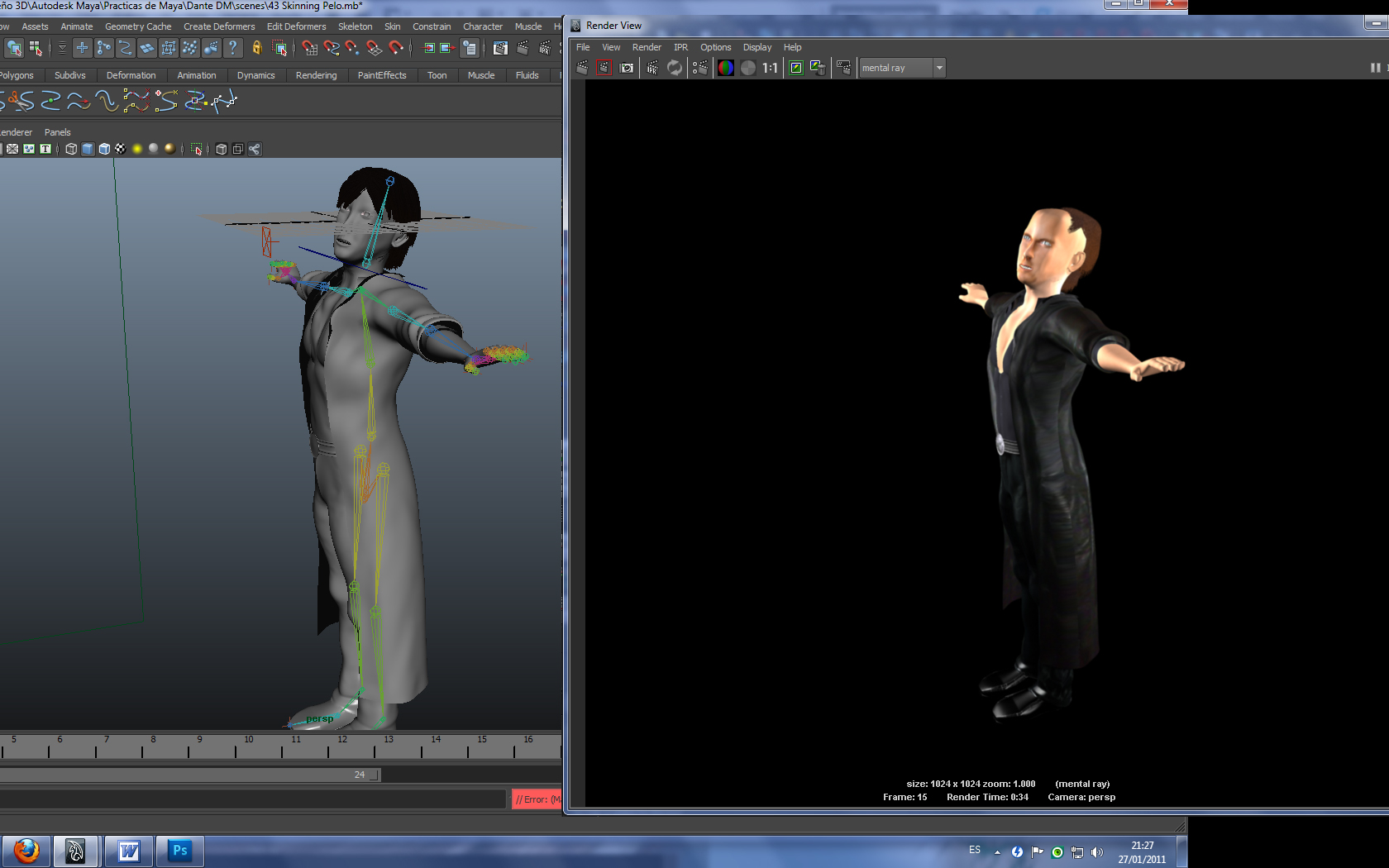
Task: Enable snap to points magnet
Action: click(353, 48)
